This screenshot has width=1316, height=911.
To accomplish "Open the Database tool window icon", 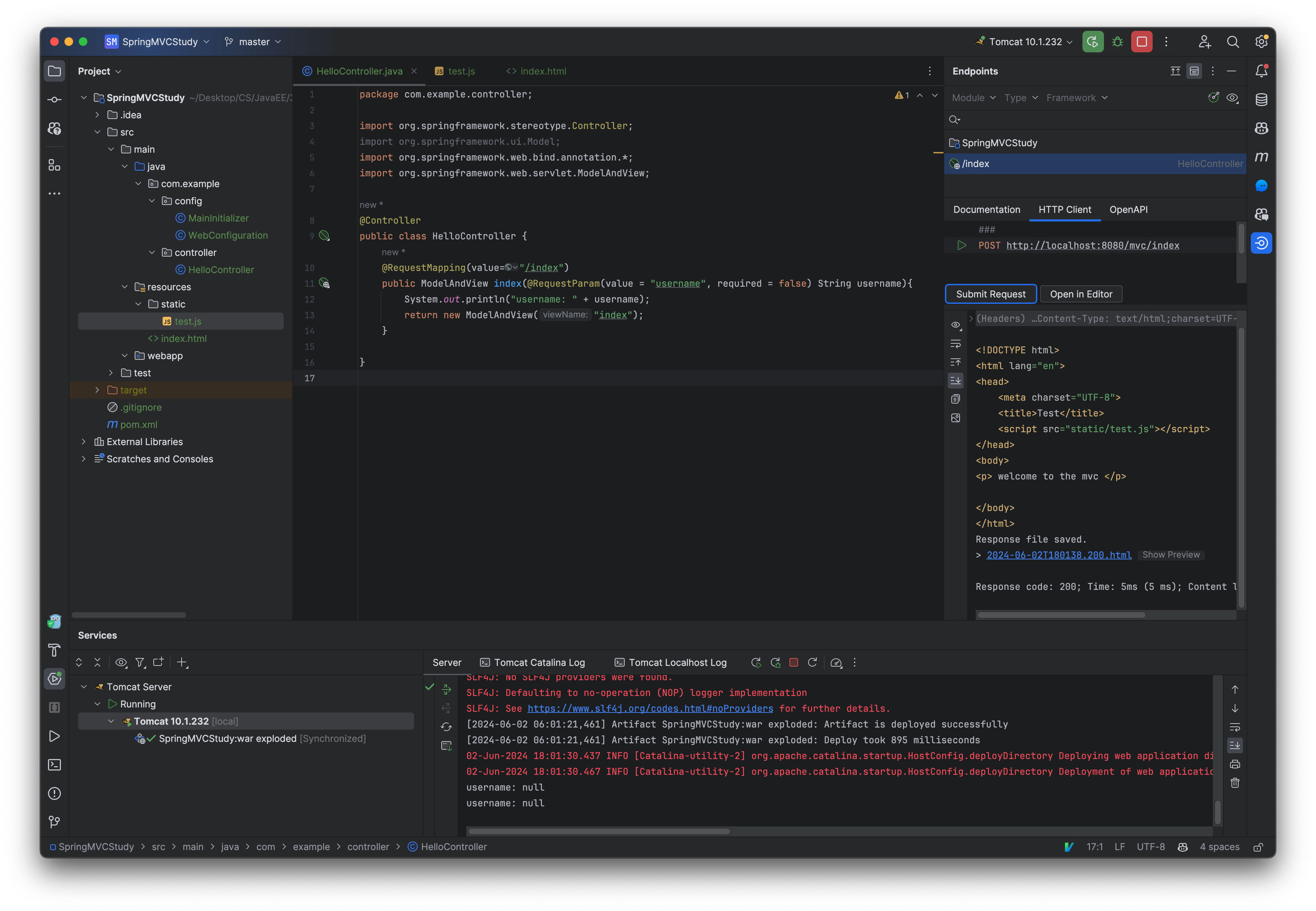I will [x=1261, y=99].
